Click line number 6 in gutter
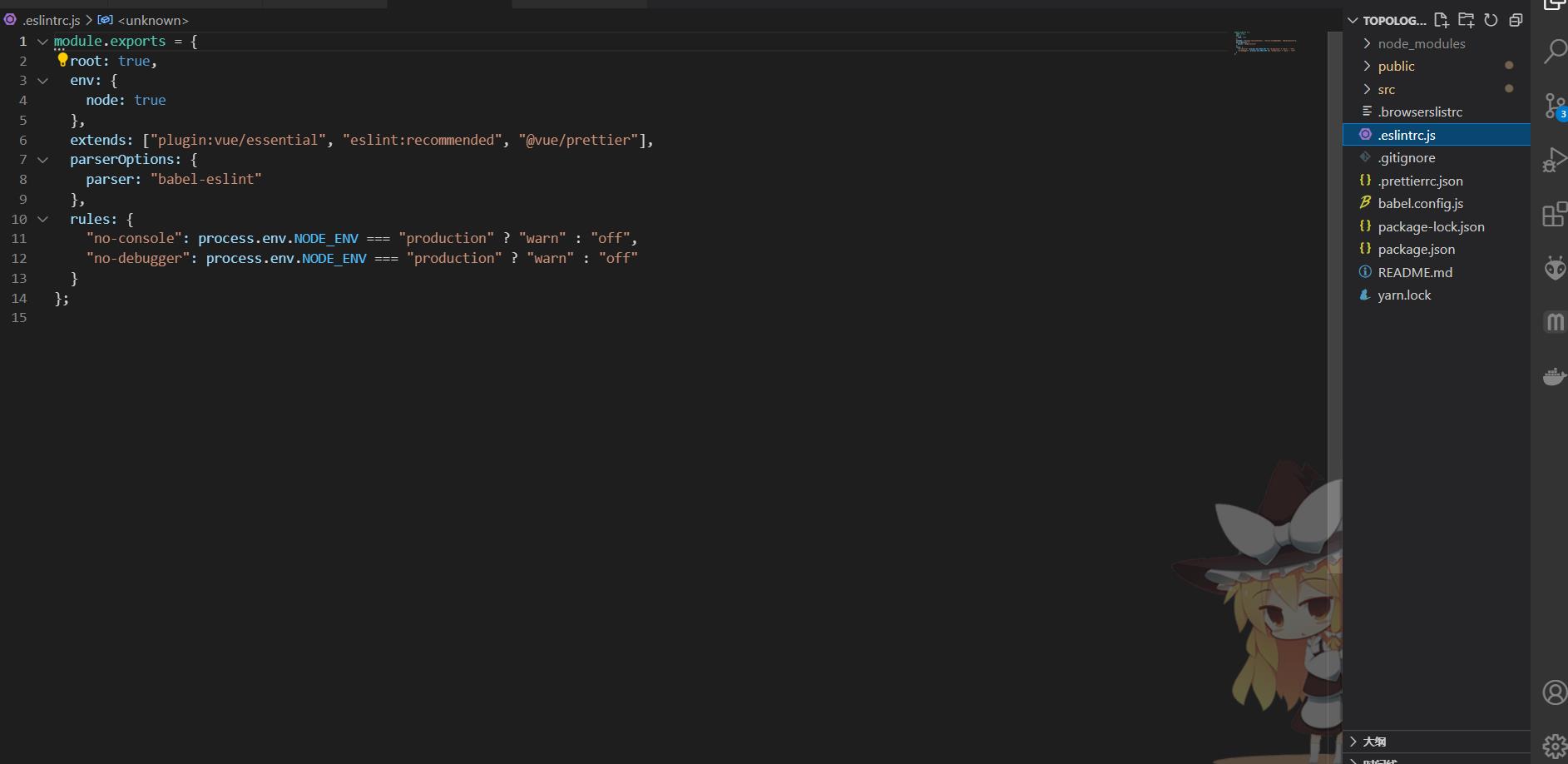Image resolution: width=1568 pixels, height=764 pixels. click(22, 140)
